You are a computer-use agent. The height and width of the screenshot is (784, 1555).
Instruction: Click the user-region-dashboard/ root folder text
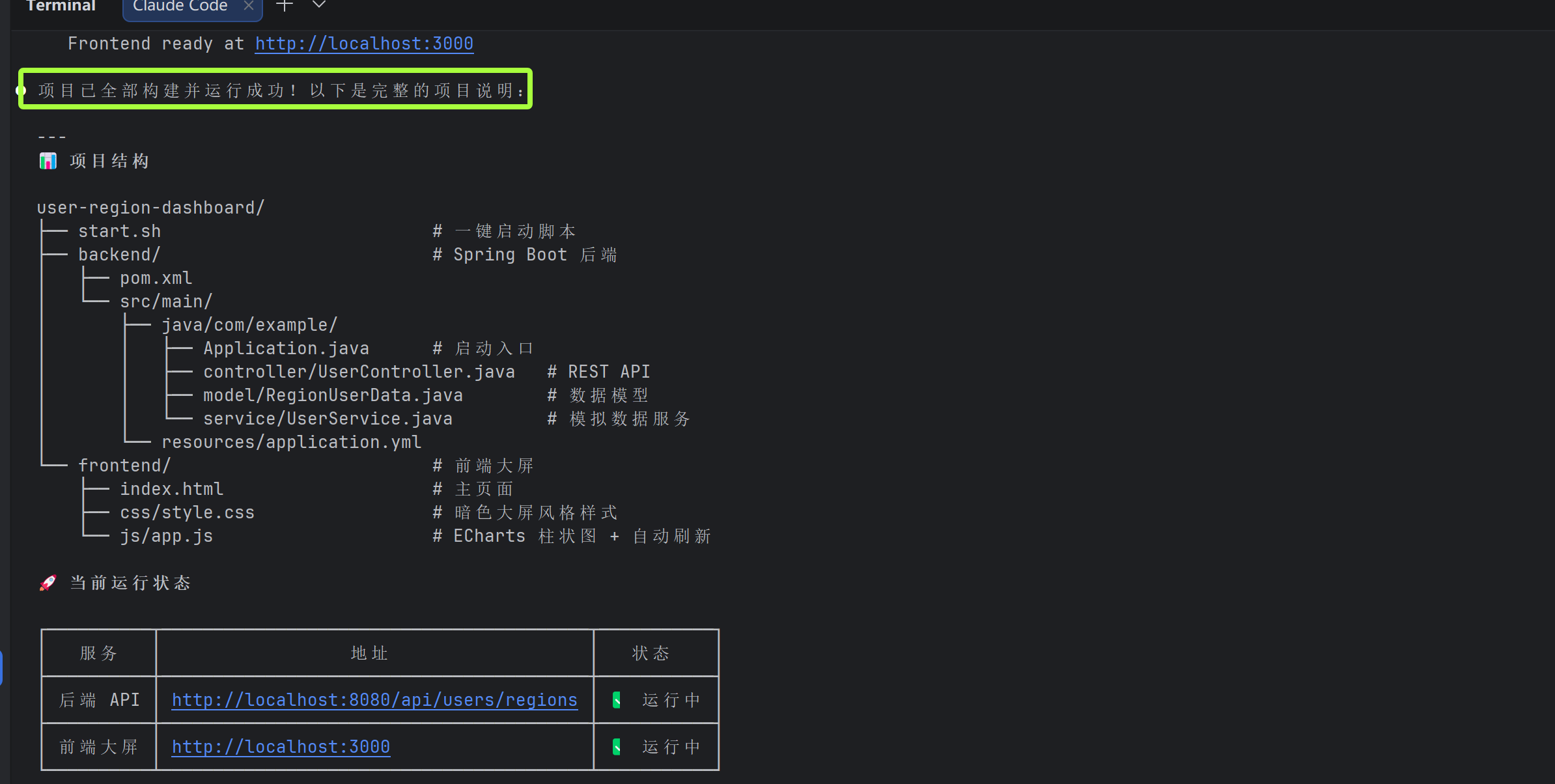(x=150, y=208)
